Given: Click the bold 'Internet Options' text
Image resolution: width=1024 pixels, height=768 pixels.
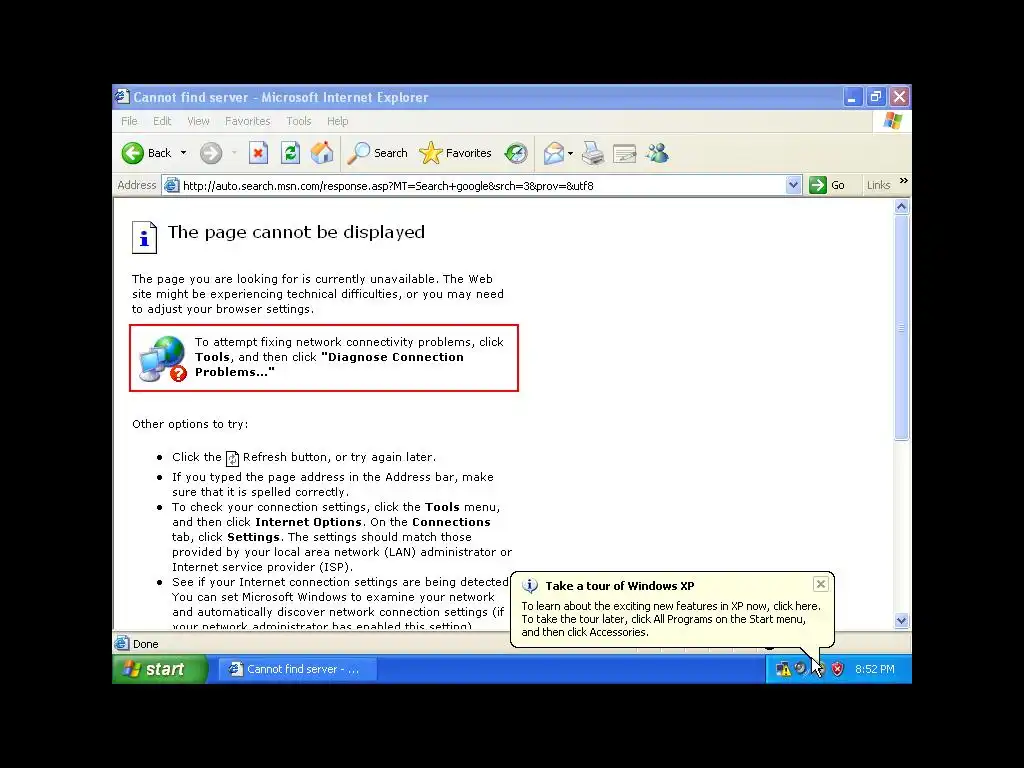Looking at the screenshot, I should [308, 522].
